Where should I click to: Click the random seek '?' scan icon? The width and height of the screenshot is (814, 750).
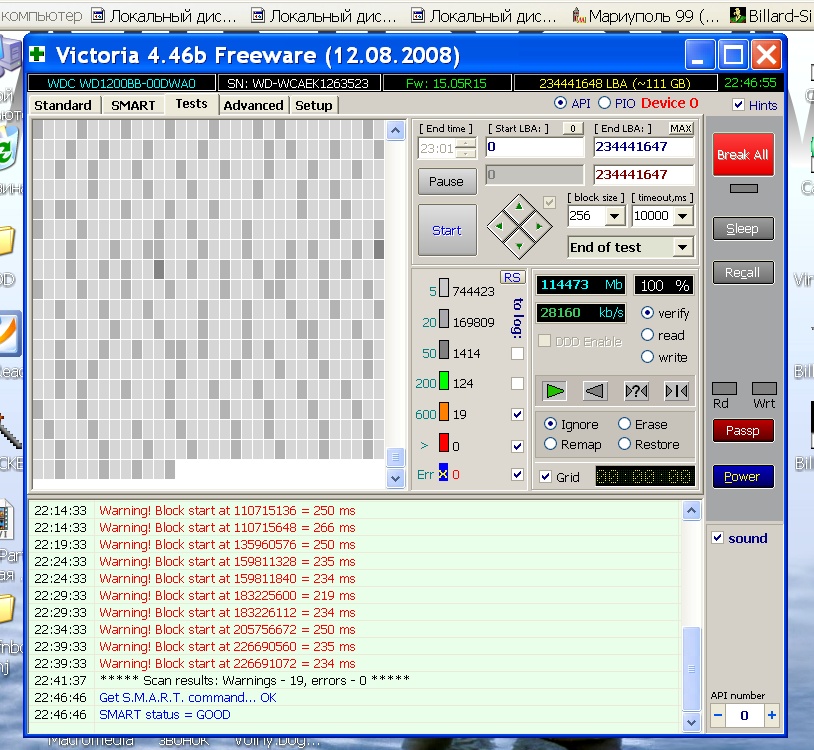click(636, 391)
